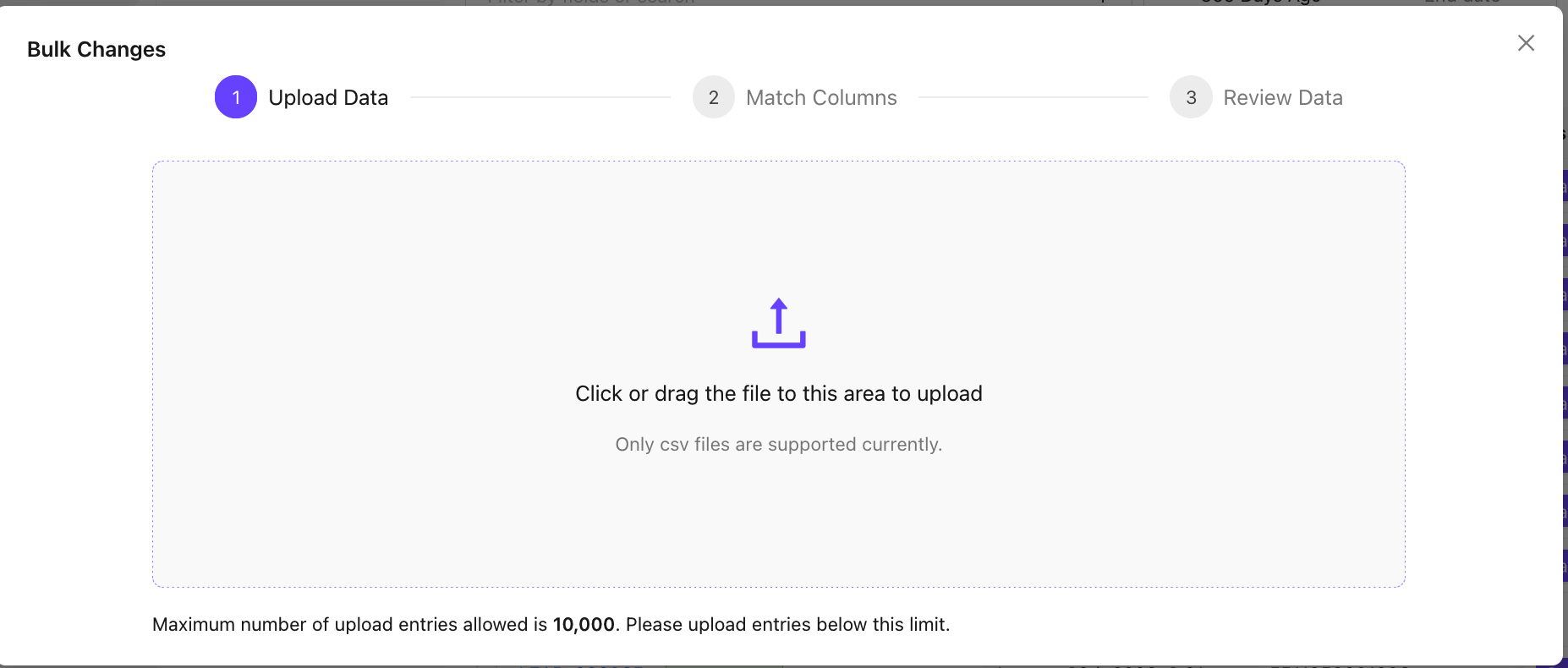Click connector line between Match and Review steps

[1033, 97]
